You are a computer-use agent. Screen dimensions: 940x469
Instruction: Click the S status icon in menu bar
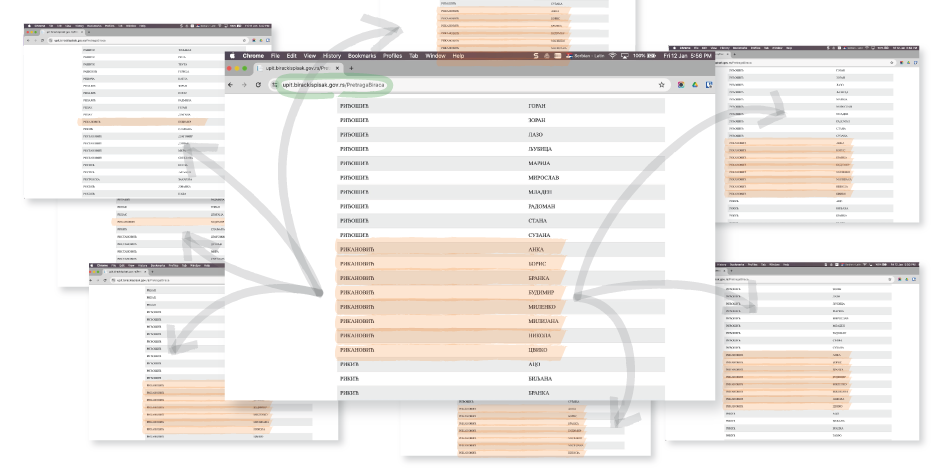pos(537,56)
